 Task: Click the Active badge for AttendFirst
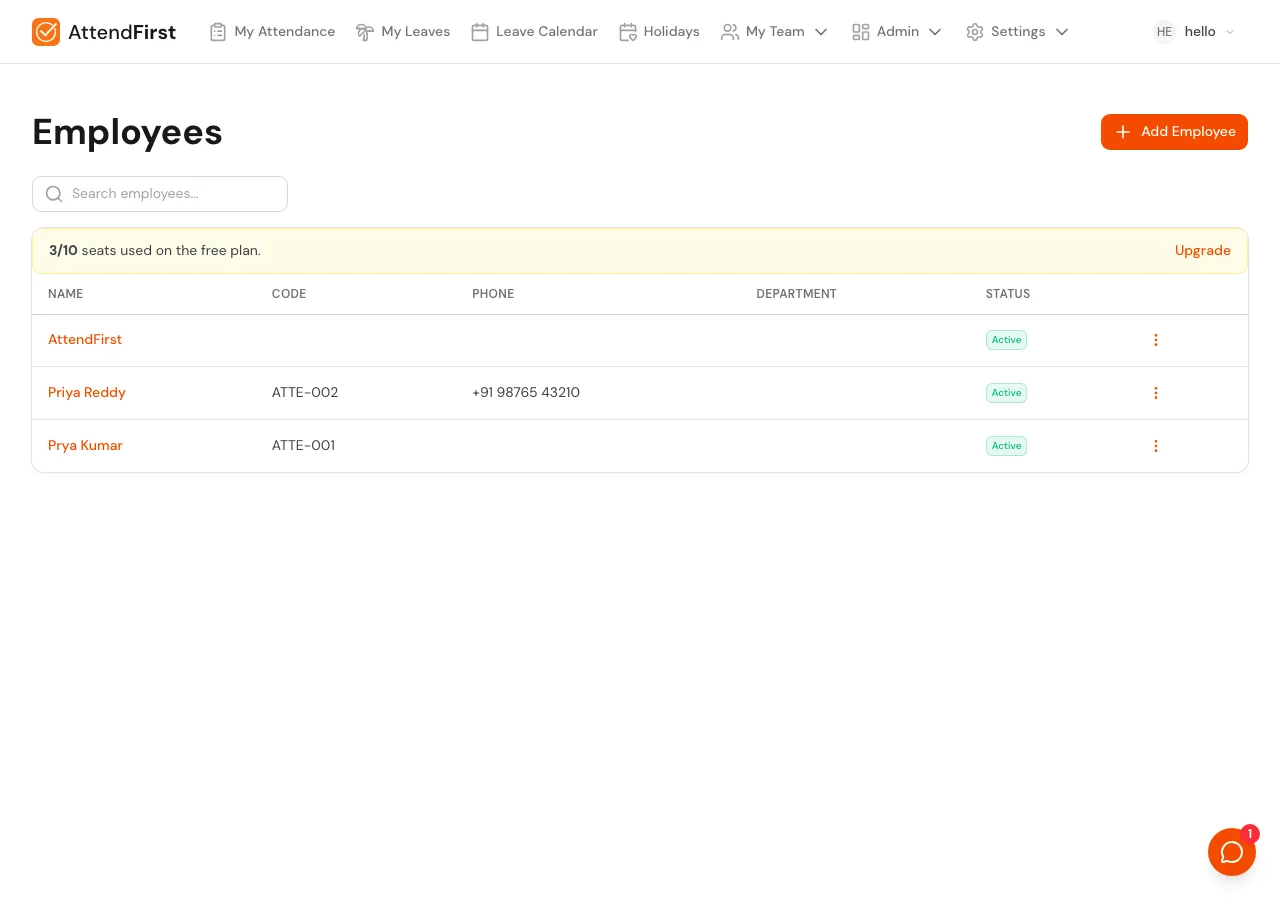1006,340
